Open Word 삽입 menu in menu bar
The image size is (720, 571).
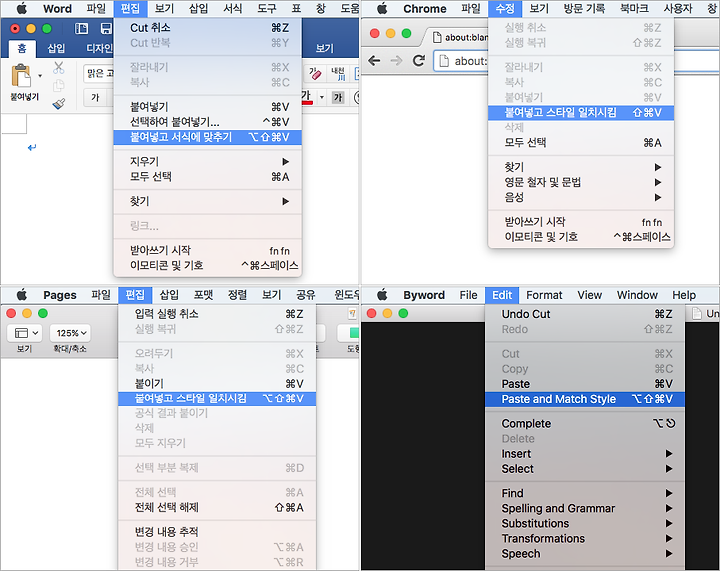point(199,8)
